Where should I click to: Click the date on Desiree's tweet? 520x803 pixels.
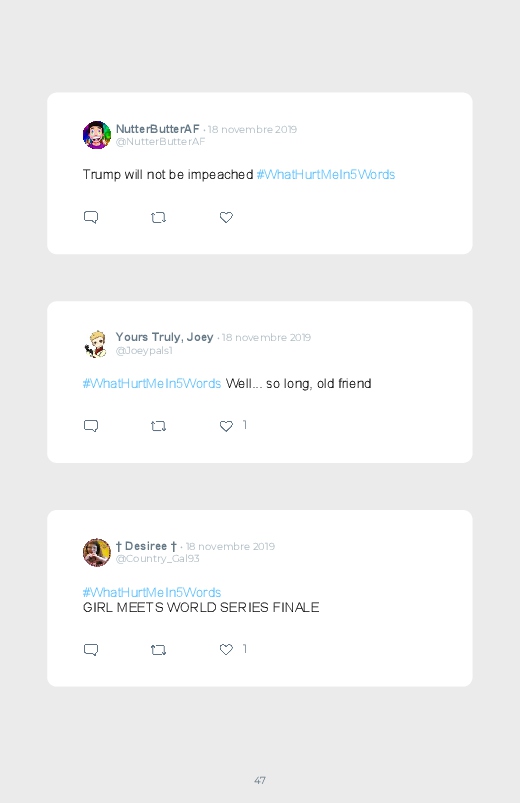pyautogui.click(x=230, y=546)
